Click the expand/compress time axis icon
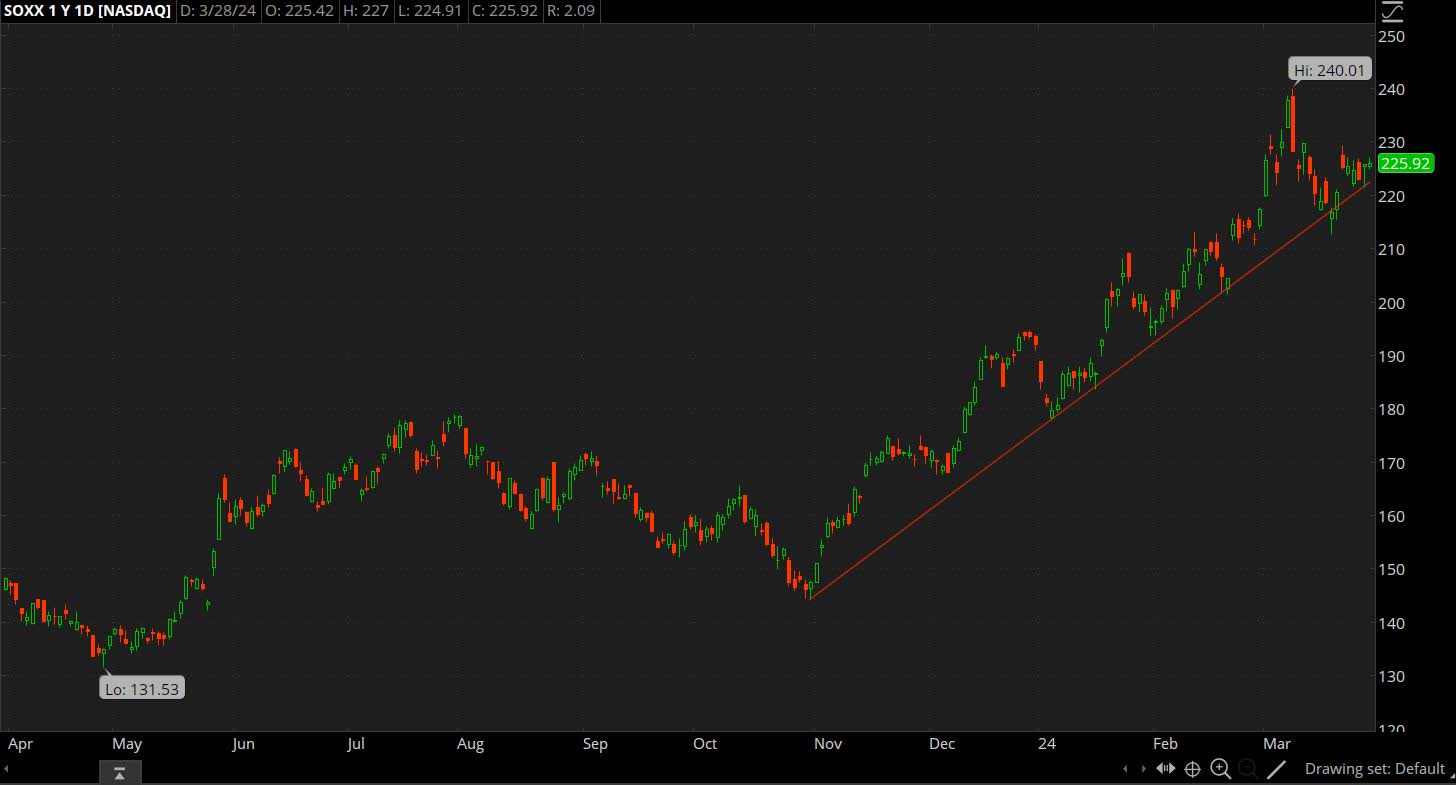Screen dimensions: 1456x785 pos(1165,768)
